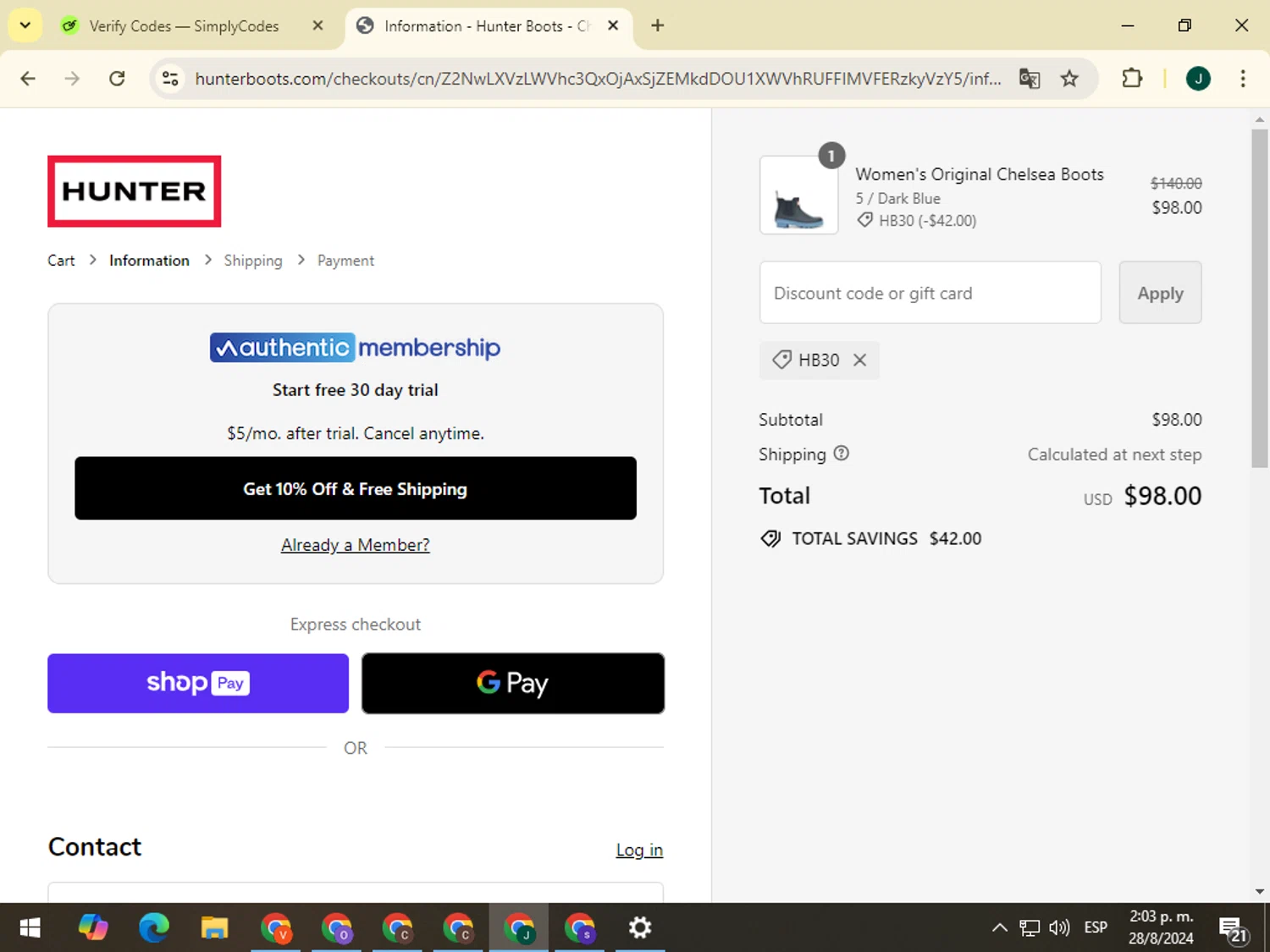Screen dimensions: 1270x952
Task: Click the Shipping breadcrumb step
Action: tap(253, 261)
